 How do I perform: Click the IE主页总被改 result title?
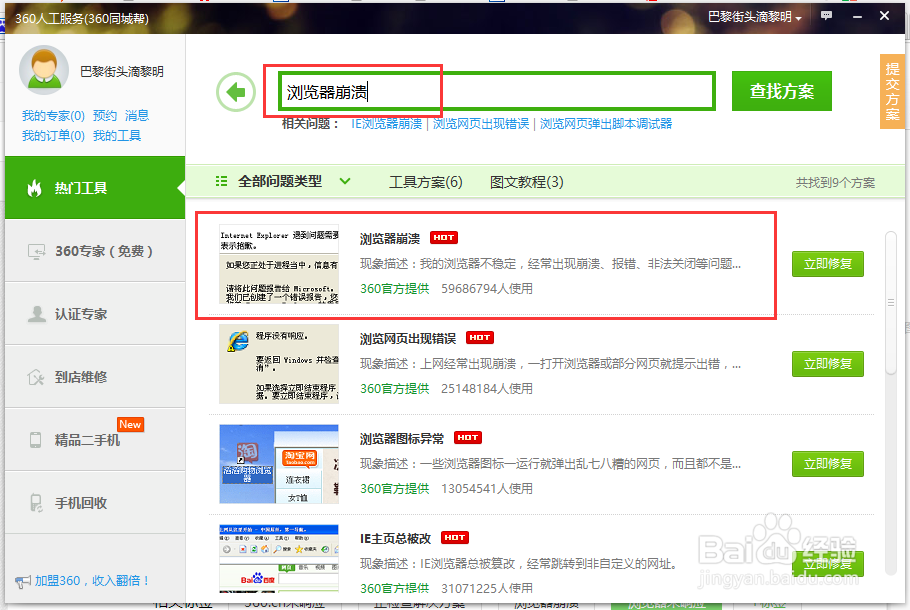[395, 539]
